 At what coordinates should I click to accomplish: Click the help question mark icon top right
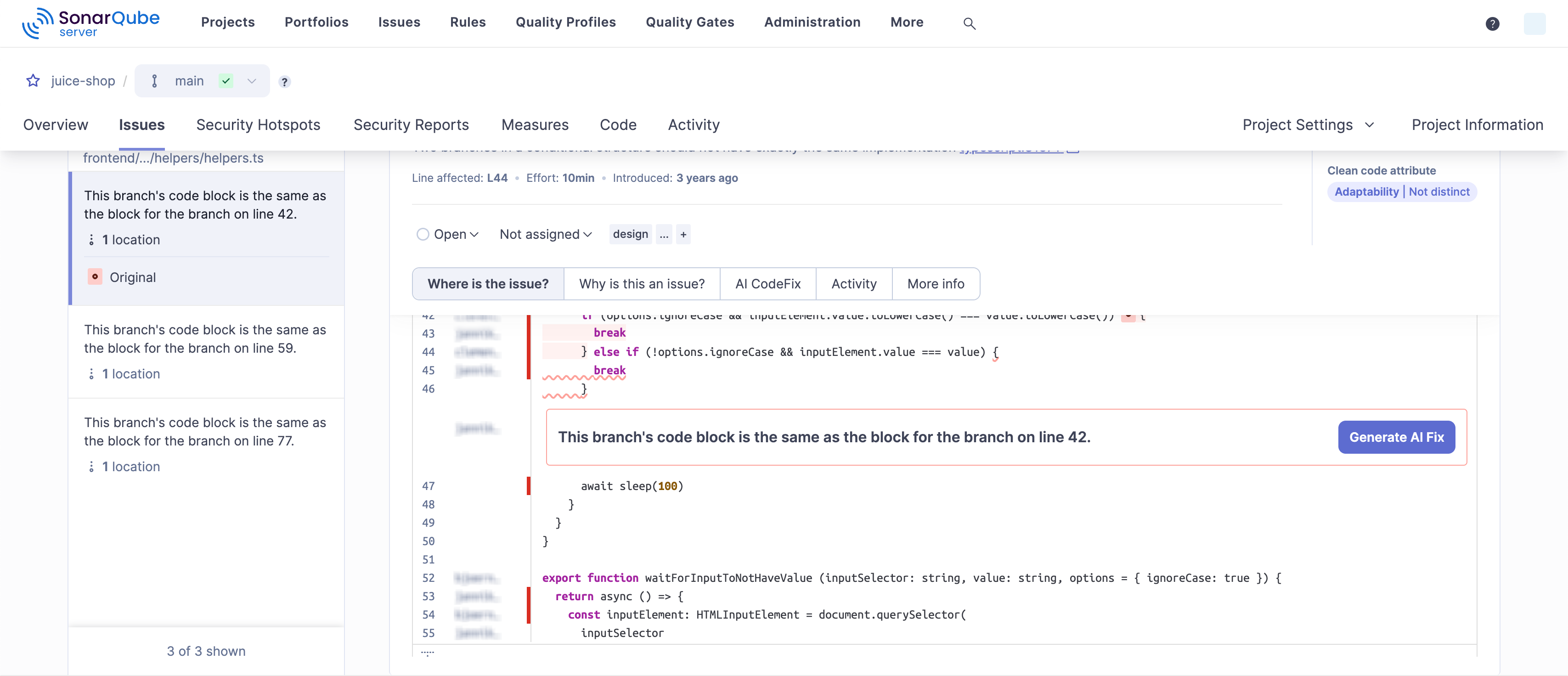pos(1493,24)
